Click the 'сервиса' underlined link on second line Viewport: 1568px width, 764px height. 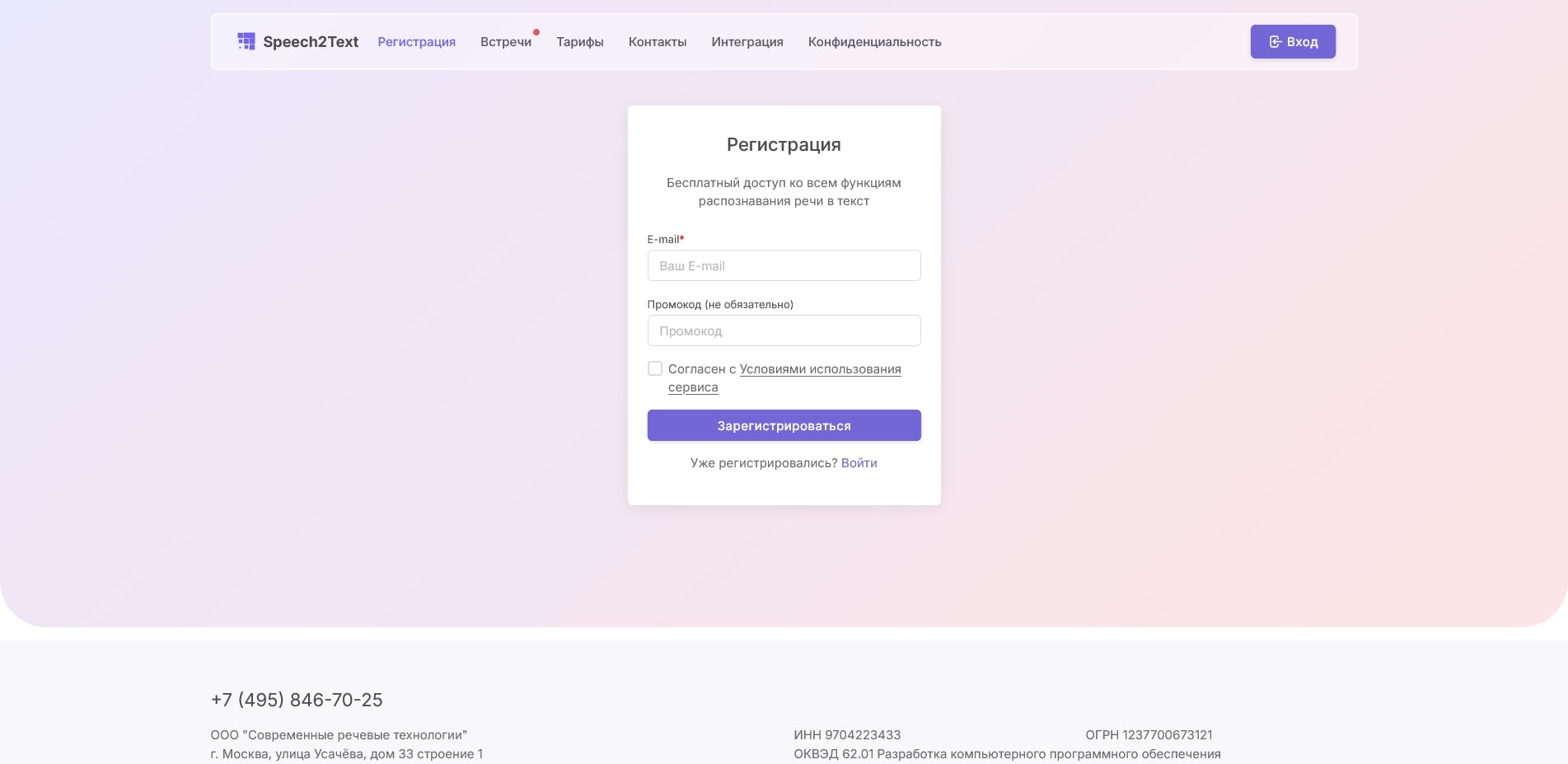(x=692, y=387)
